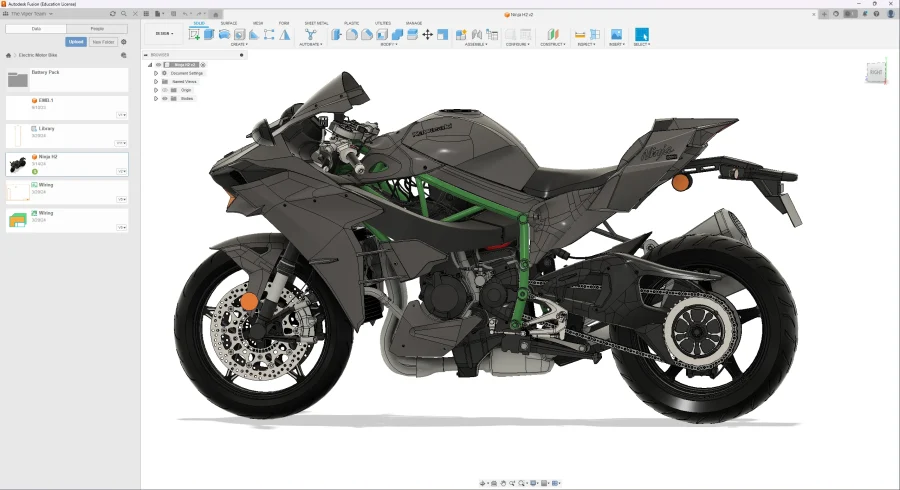Viewport: 900px width, 490px height.
Task: Toggle the data panel grid icon
Action: click(x=146, y=14)
